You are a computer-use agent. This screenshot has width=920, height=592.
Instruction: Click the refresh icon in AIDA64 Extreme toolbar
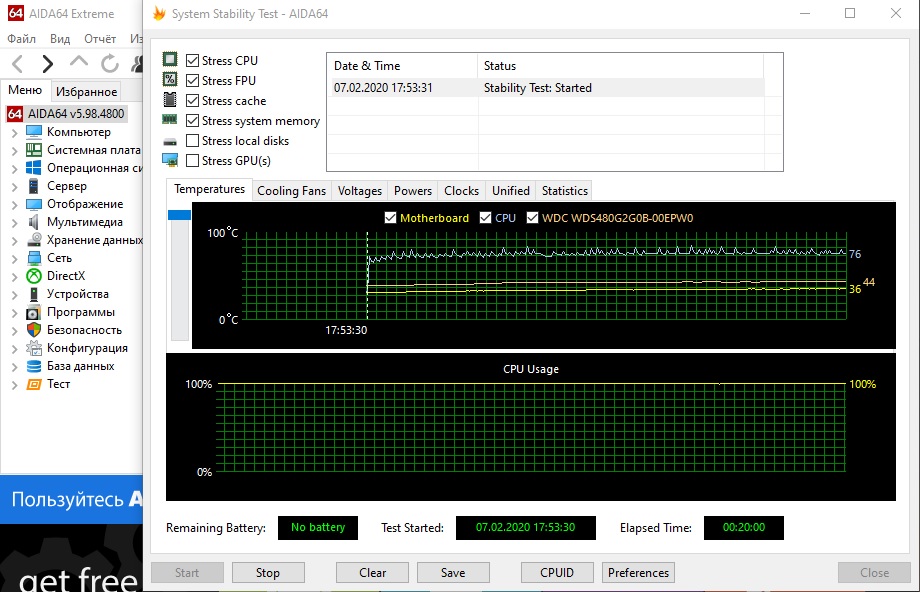[x=109, y=63]
